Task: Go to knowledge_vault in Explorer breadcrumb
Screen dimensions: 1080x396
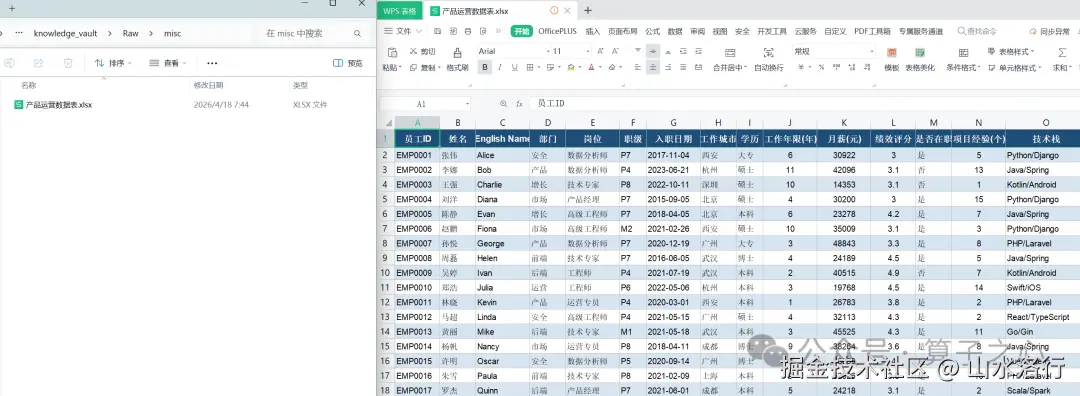Action: point(65,33)
